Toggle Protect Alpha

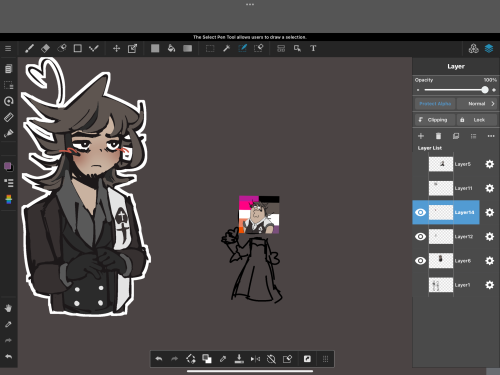click(x=435, y=104)
